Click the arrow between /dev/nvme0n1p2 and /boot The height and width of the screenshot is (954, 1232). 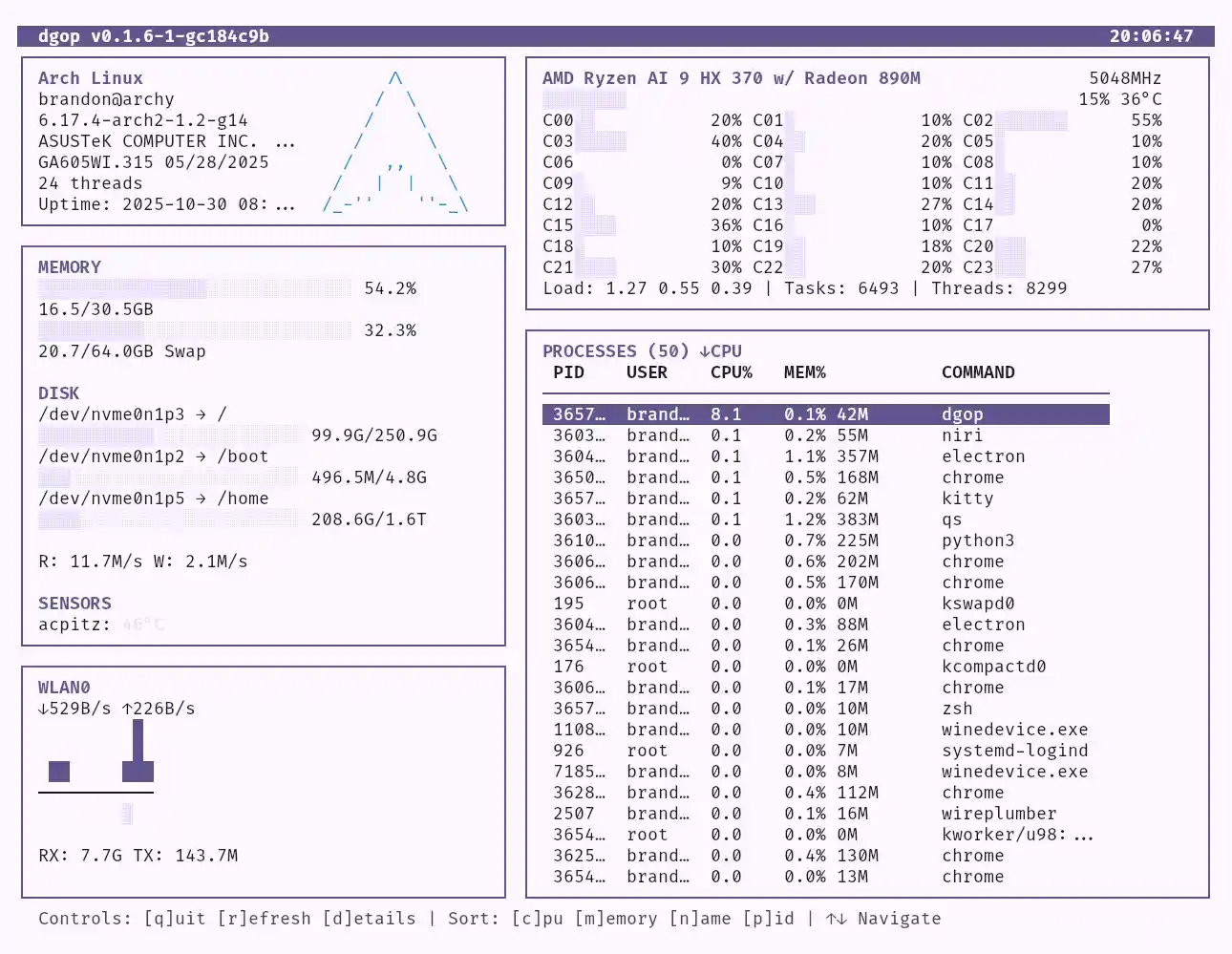pos(201,456)
